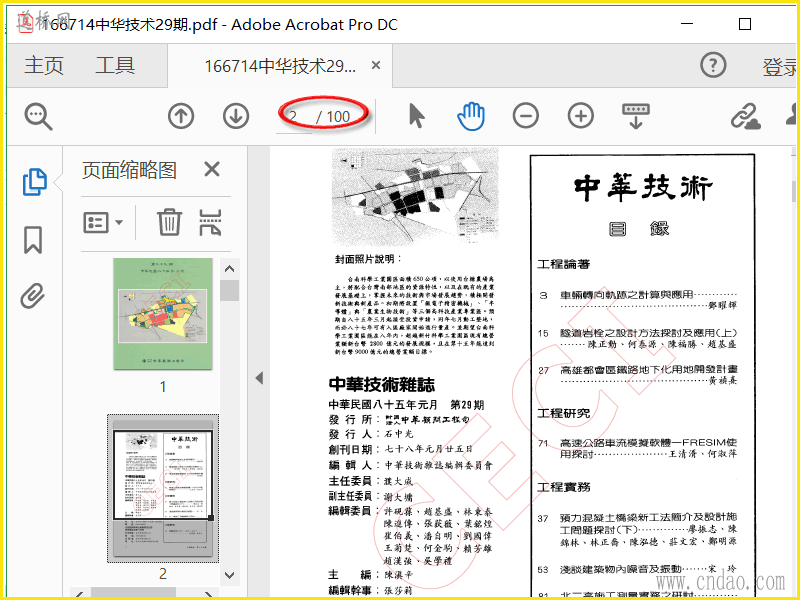The height and width of the screenshot is (600, 800).
Task: Collapse the navigation pane with left arrow
Action: click(259, 378)
